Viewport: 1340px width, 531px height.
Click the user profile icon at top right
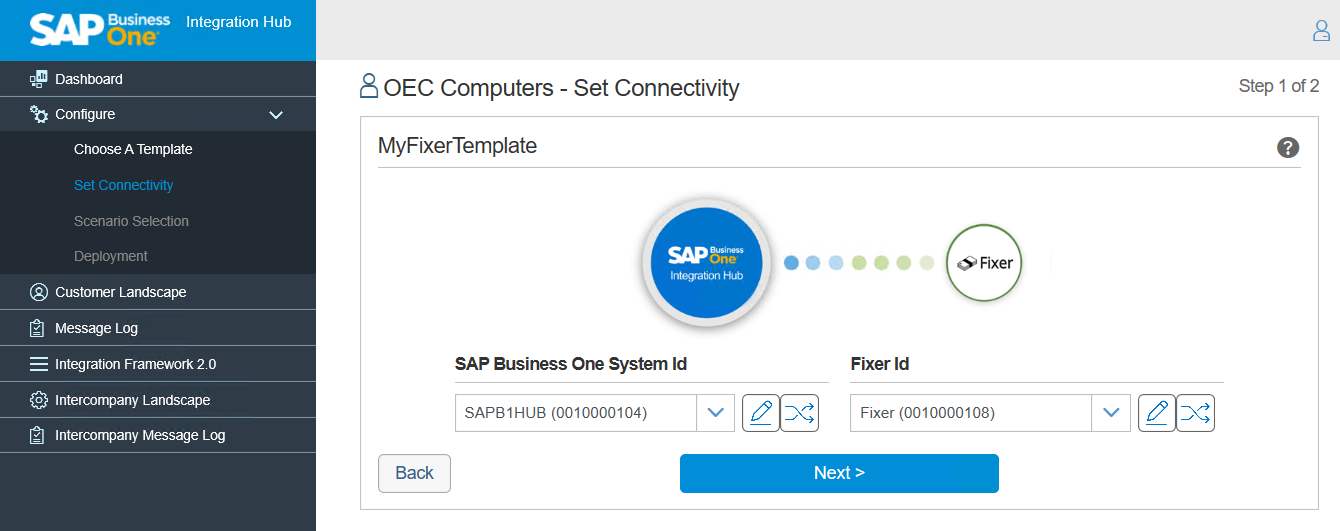[x=1321, y=31]
